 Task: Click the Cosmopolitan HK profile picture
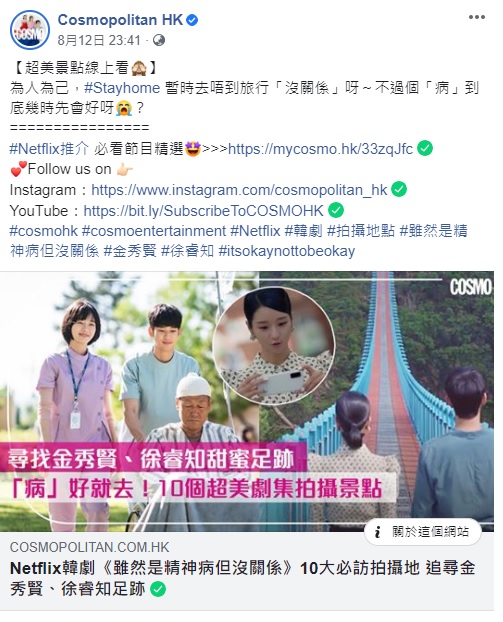(x=29, y=30)
